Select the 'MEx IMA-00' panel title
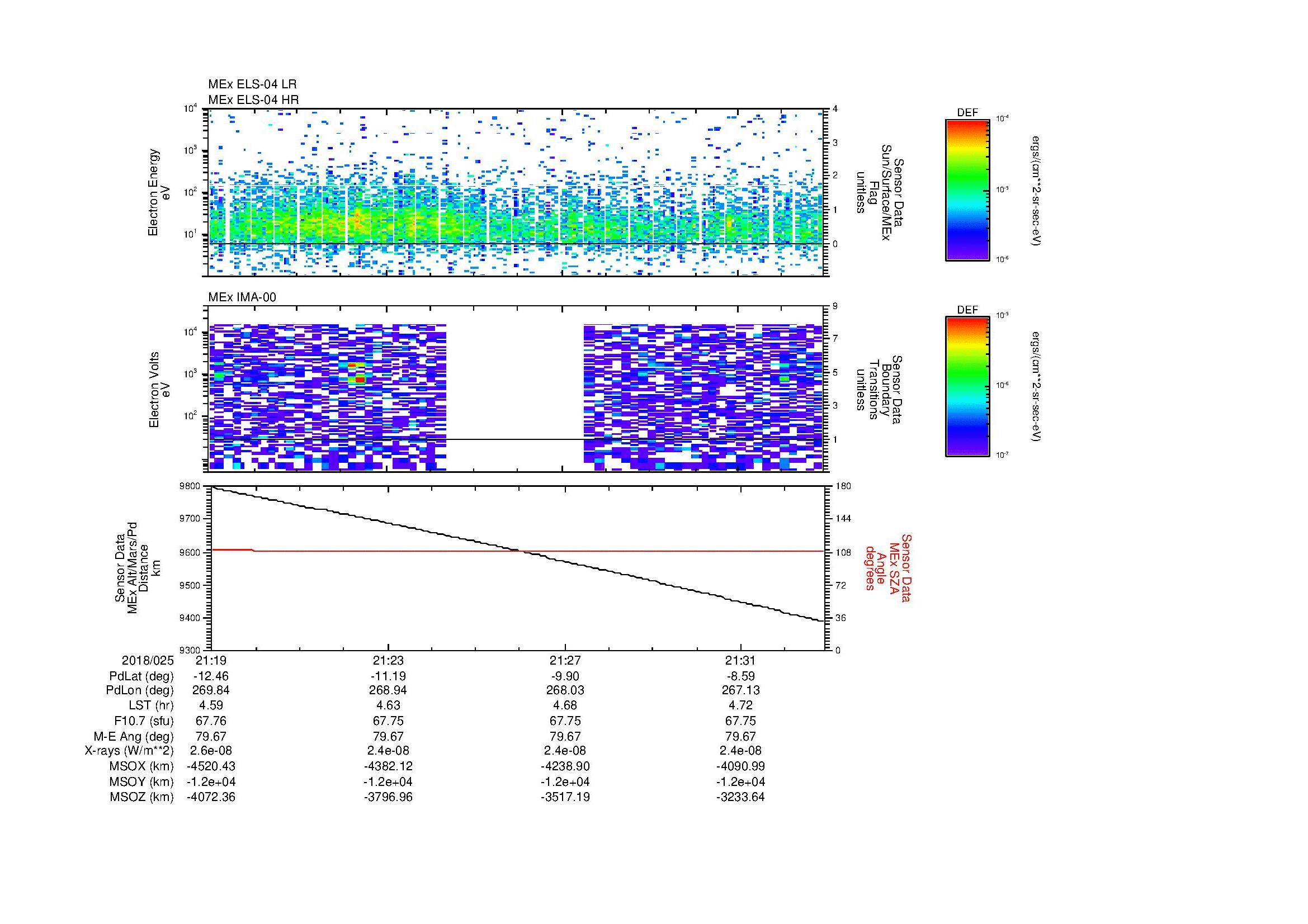Screen dimensions: 1308x924 coord(242,297)
